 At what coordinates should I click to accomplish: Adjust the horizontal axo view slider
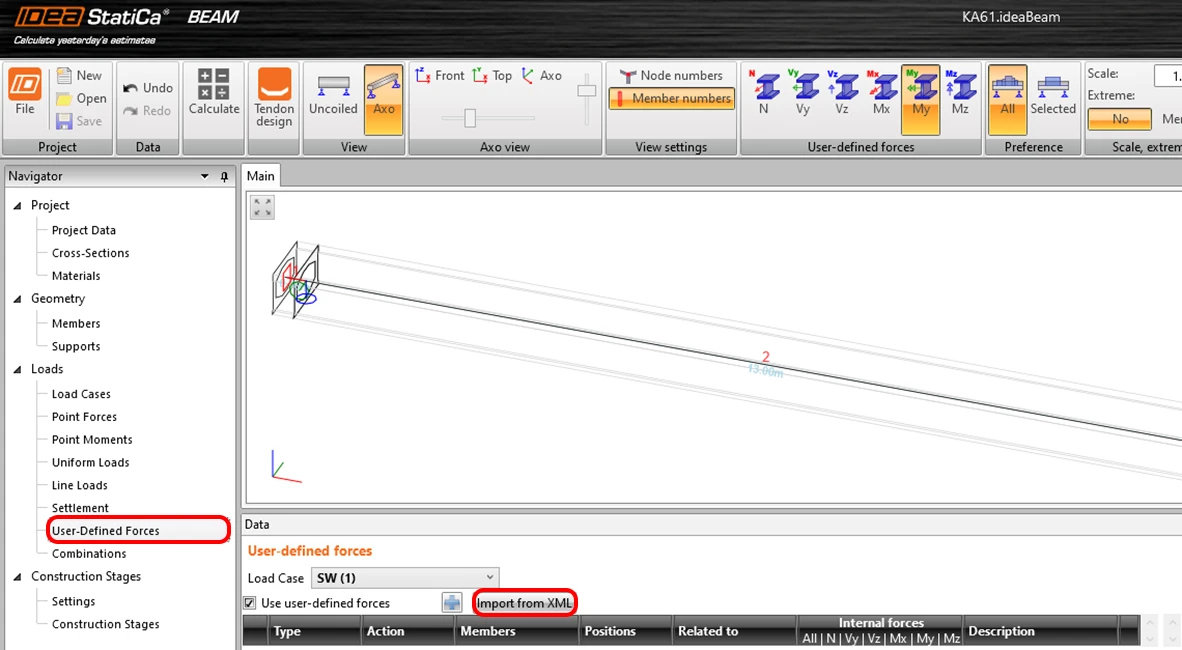click(x=470, y=118)
